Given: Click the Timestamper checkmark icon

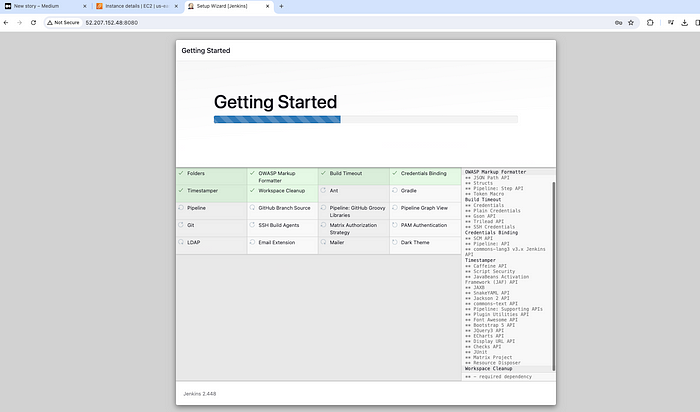Looking at the screenshot, I should (x=181, y=190).
